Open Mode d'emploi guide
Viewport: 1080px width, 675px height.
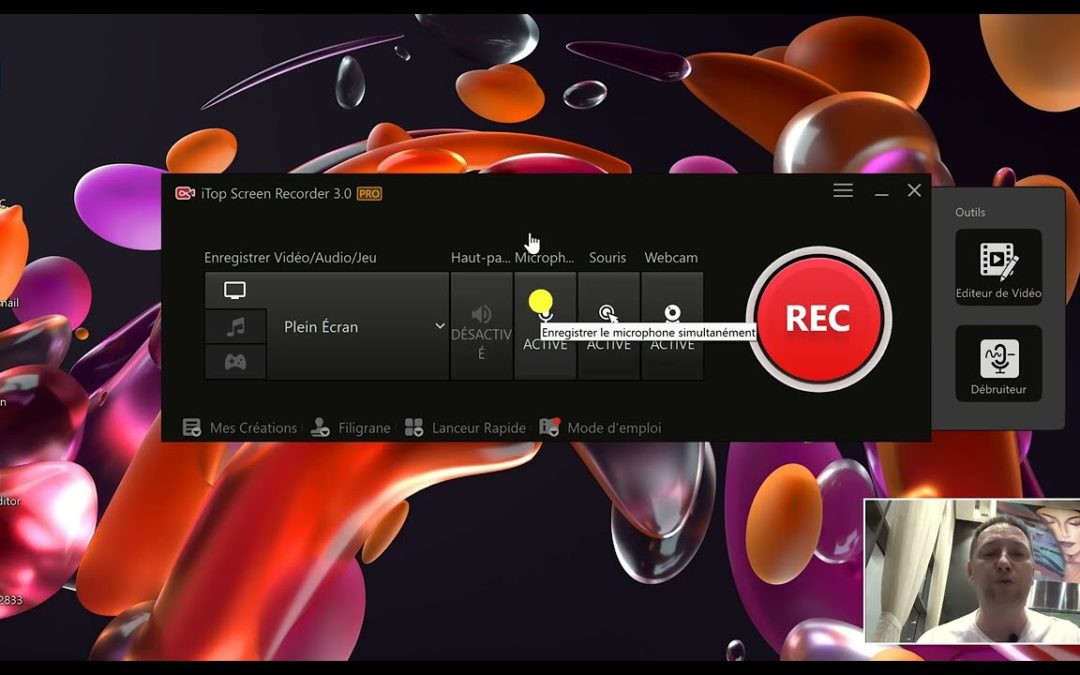[x=600, y=428]
